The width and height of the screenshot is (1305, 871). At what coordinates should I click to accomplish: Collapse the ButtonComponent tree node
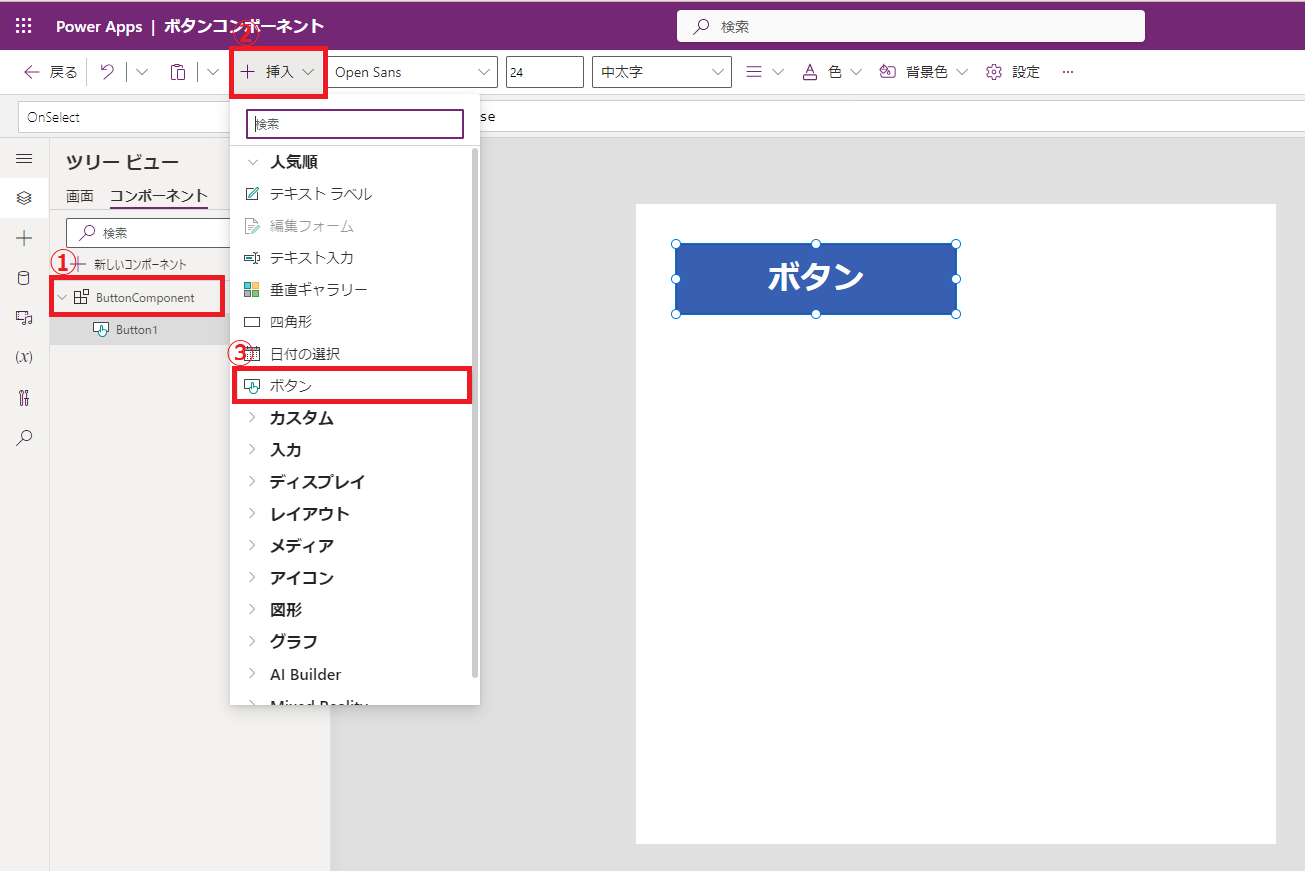(61, 297)
